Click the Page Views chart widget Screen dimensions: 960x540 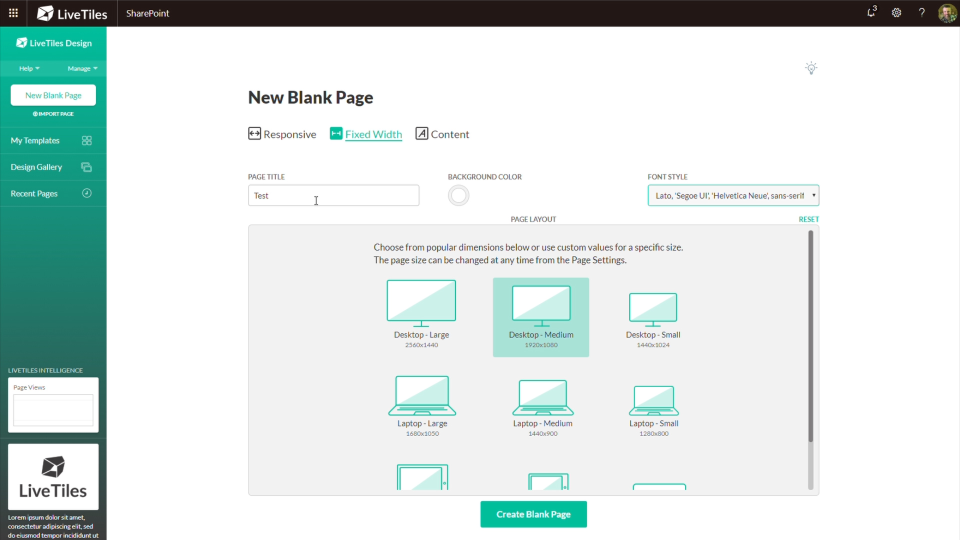pos(53,405)
